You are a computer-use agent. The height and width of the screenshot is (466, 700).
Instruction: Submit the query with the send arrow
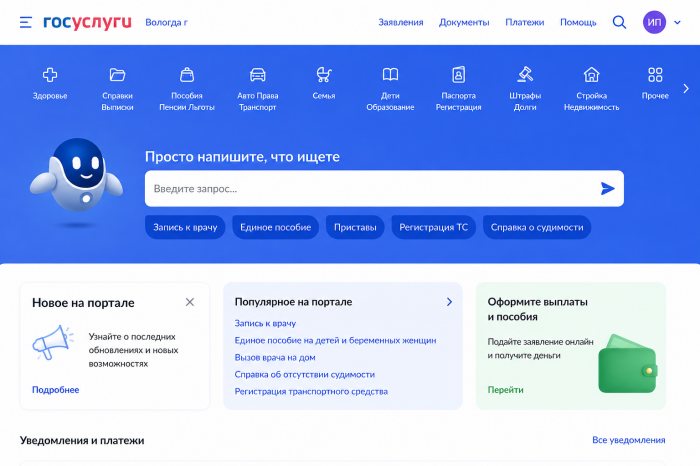click(608, 188)
